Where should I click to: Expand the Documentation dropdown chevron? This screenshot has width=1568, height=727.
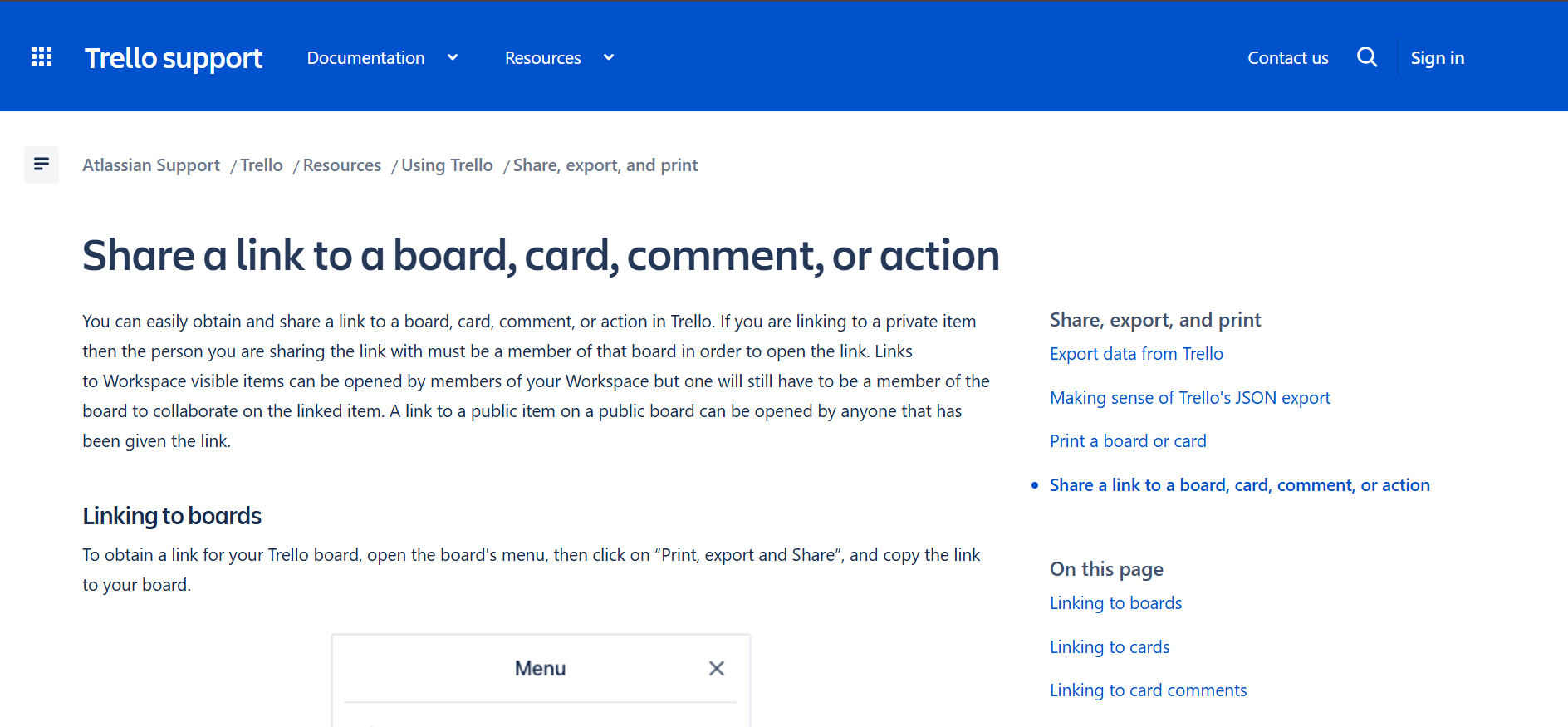(x=453, y=57)
